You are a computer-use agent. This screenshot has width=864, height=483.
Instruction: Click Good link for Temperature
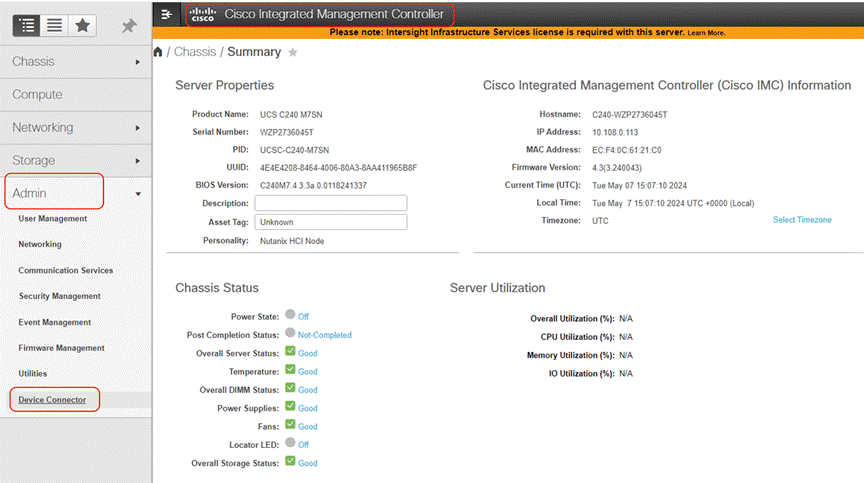coord(307,372)
